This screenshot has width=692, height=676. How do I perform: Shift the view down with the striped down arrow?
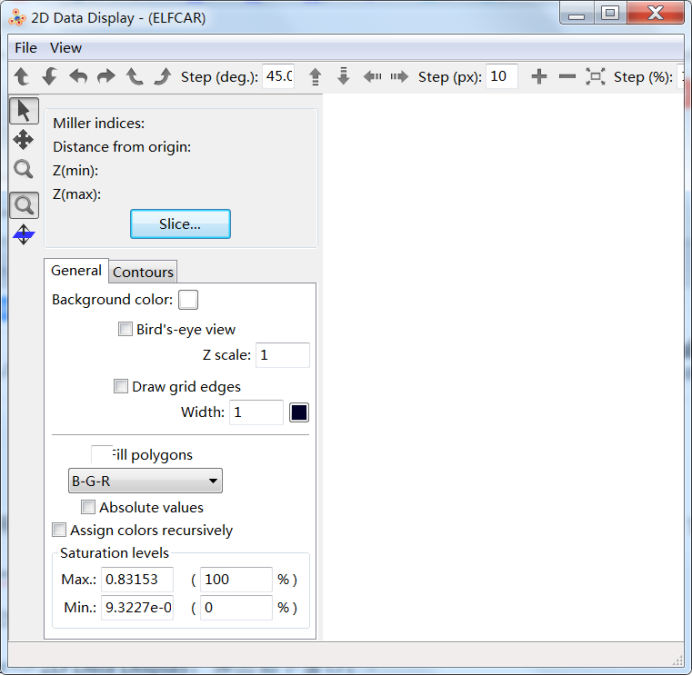pyautogui.click(x=343, y=76)
